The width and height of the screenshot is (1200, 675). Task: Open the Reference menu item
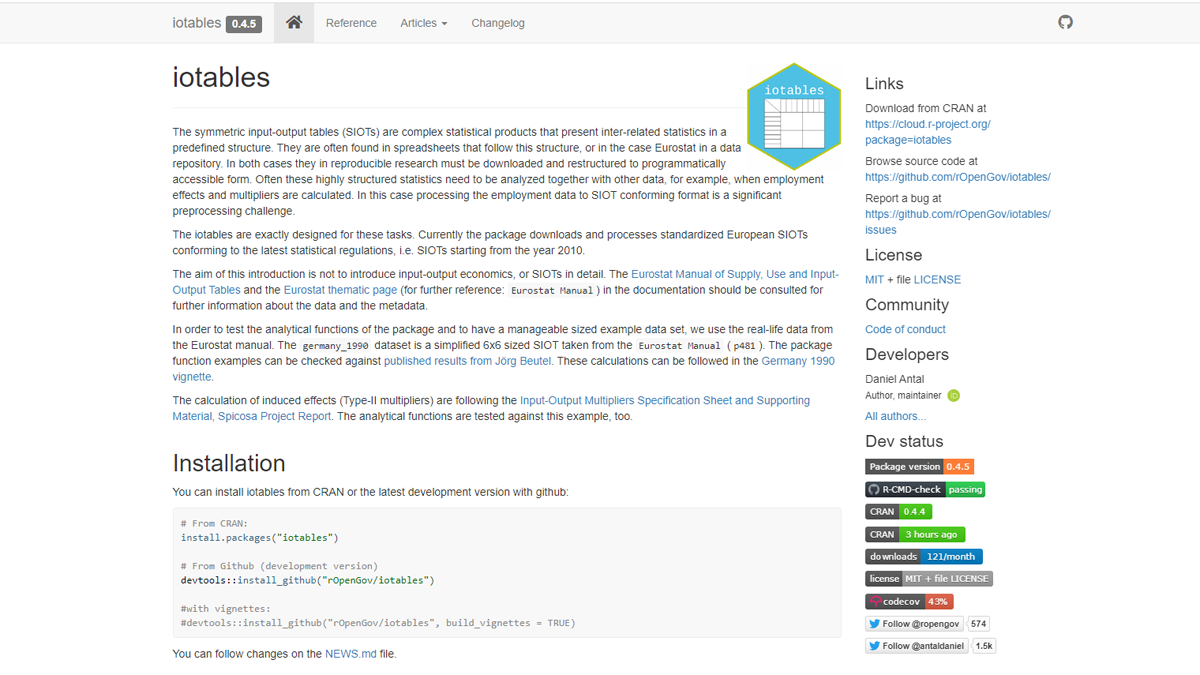(351, 23)
